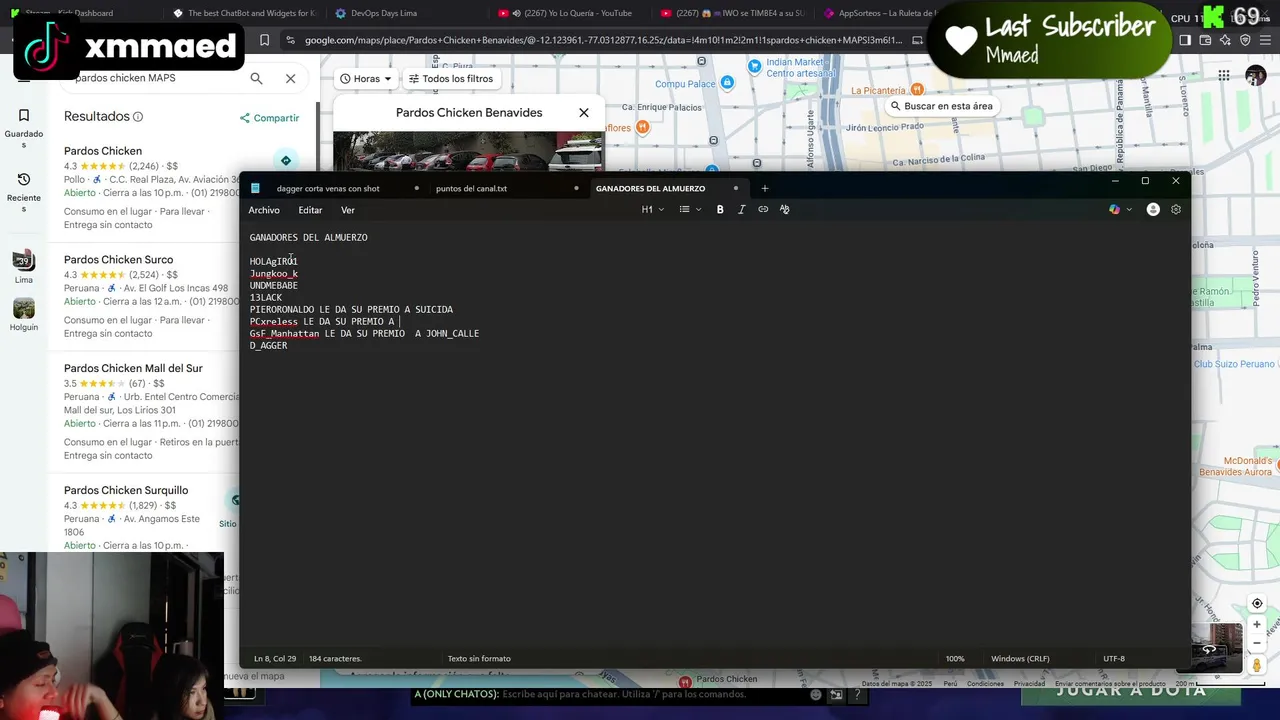Switch to 'AppSorteos – La Ruleta' tab
Image resolution: width=1280 pixels, height=720 pixels.
[x=880, y=13]
